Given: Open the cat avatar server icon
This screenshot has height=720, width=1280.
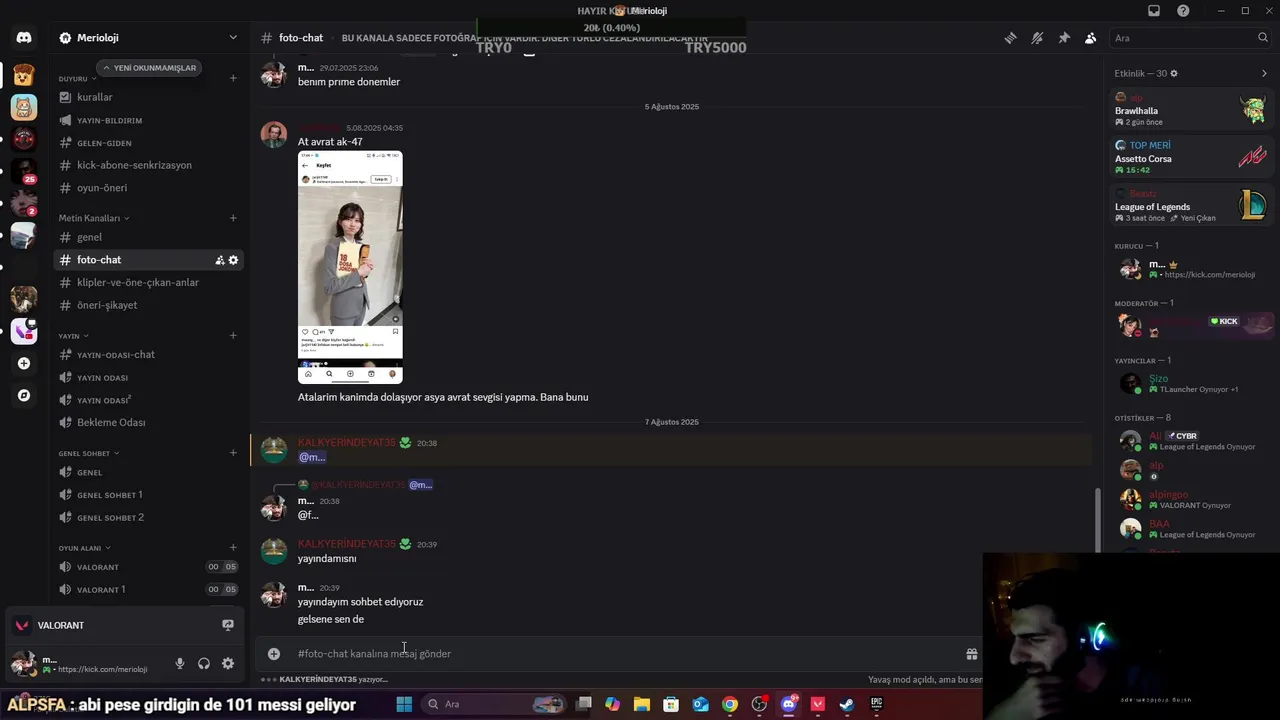Looking at the screenshot, I should point(24,107).
